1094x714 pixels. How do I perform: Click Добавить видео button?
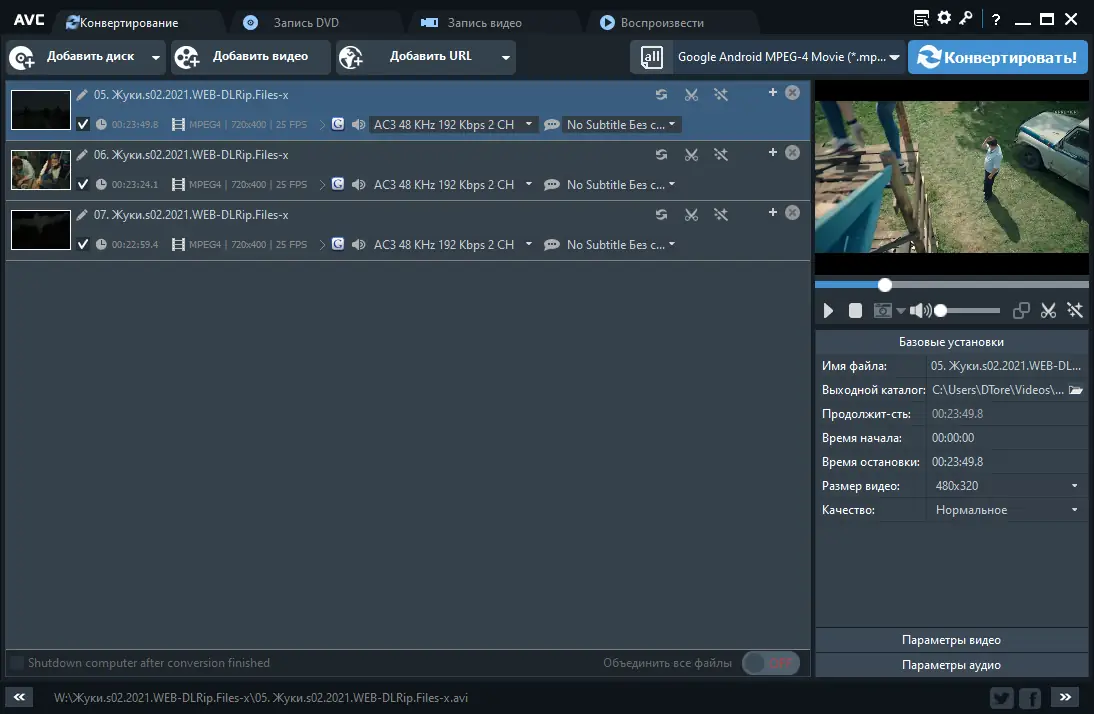click(250, 57)
